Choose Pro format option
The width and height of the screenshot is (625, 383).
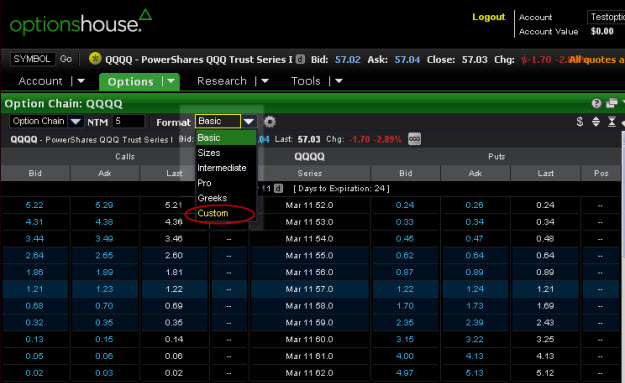pos(226,183)
